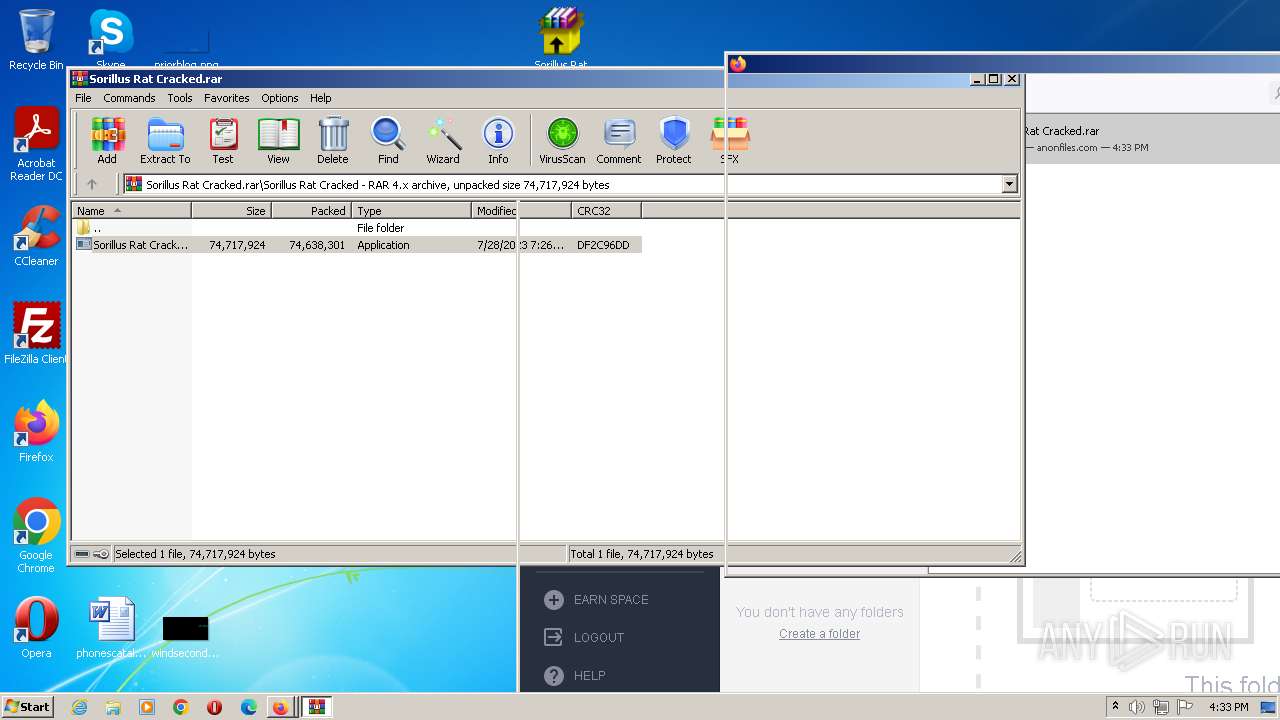The width and height of the screenshot is (1280, 720).
Task: Click the network tray icon
Action: coord(1160,707)
